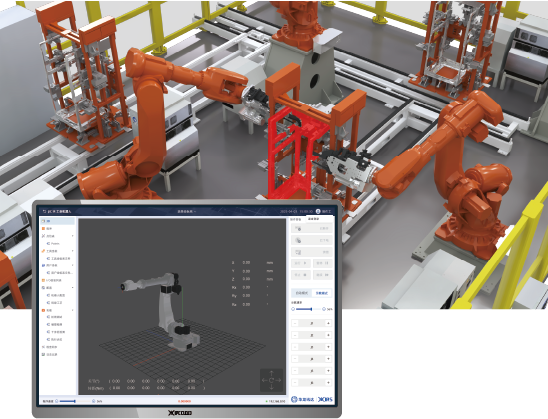This screenshot has height=419, width=548.
Task: Collapse the sidebar group with the orange B icon
Action: 73,310
